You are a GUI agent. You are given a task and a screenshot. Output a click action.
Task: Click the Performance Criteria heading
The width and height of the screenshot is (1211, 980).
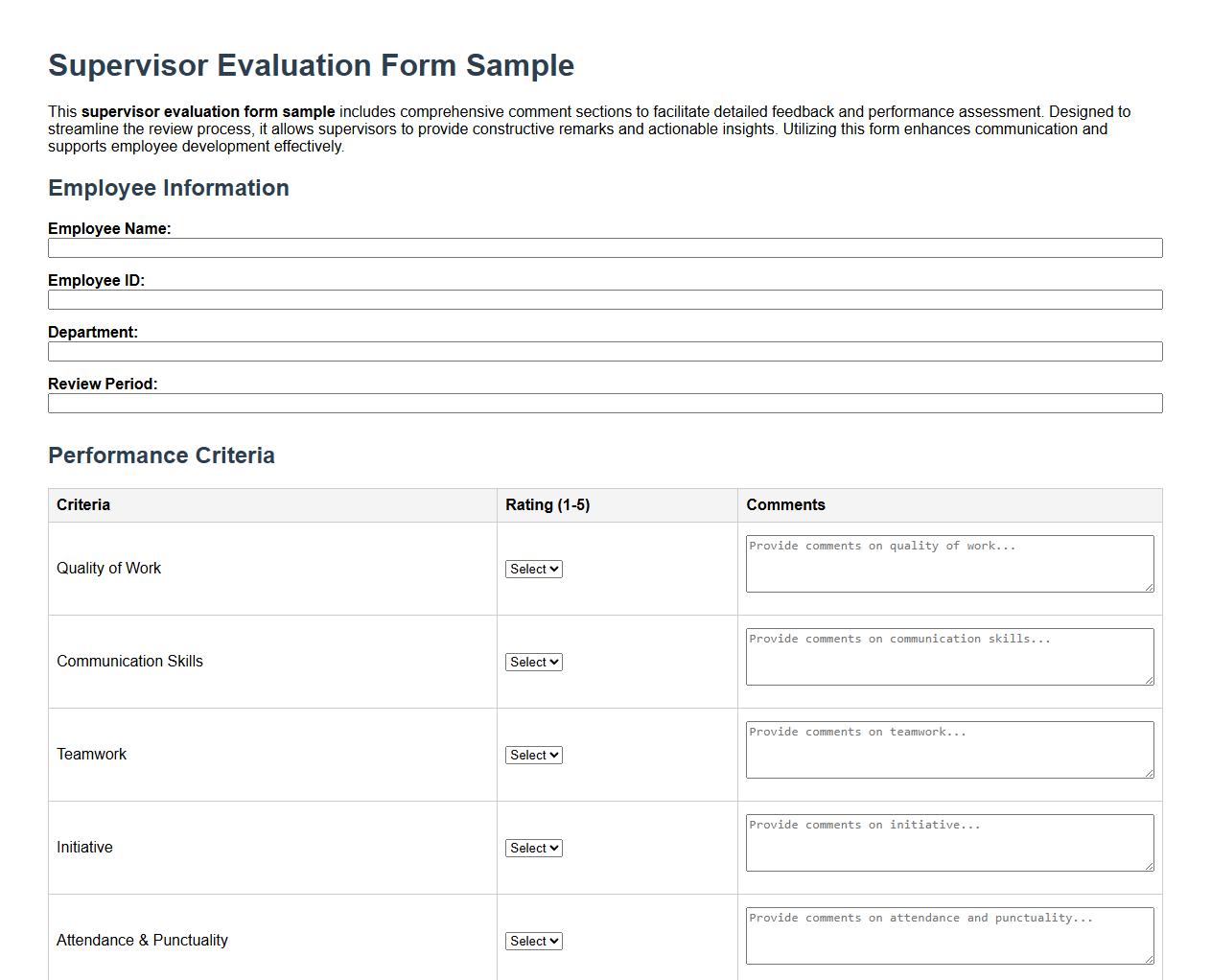click(x=161, y=455)
